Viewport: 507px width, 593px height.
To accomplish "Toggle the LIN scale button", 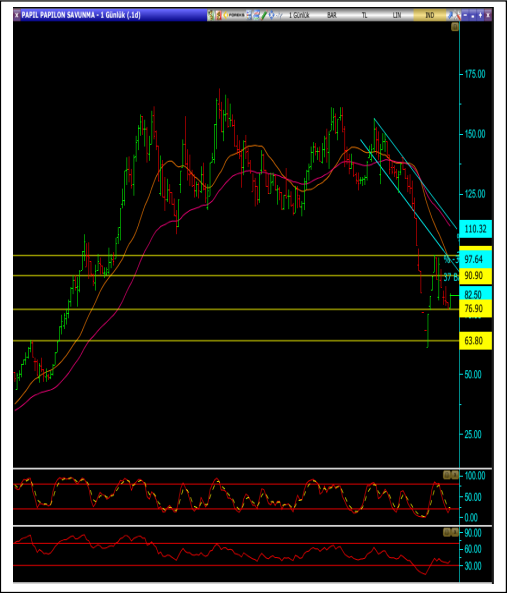I will tap(397, 15).
